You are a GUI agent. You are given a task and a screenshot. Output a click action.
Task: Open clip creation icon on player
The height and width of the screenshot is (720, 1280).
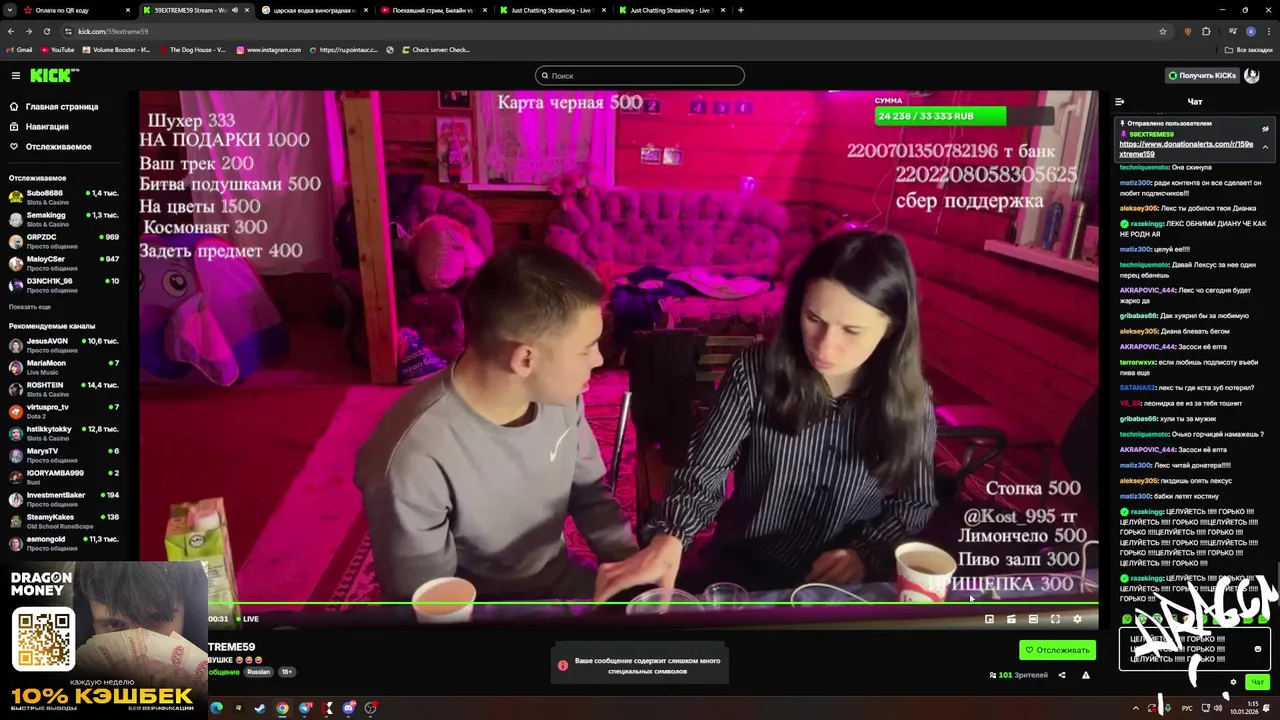pyautogui.click(x=1011, y=619)
